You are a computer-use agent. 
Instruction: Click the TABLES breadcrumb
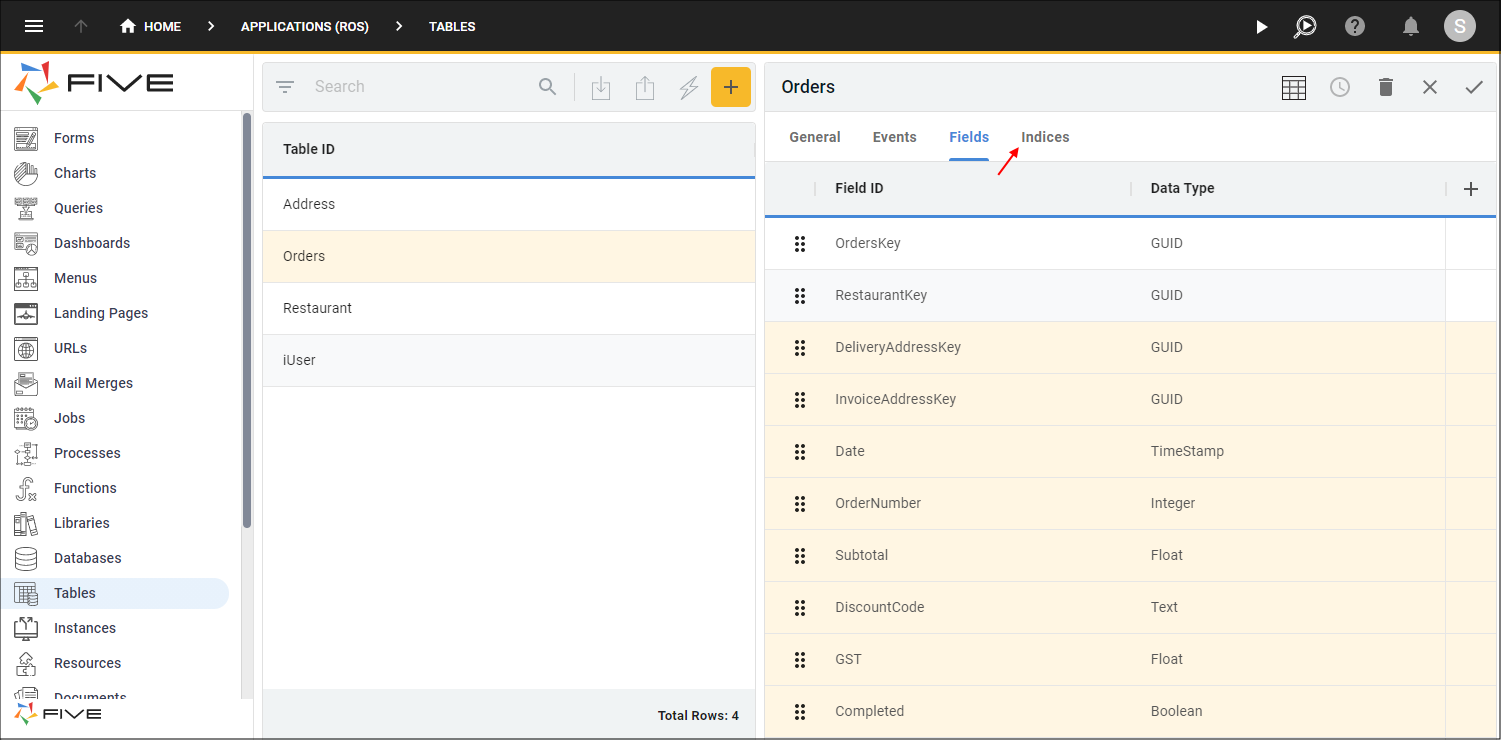pos(452,27)
